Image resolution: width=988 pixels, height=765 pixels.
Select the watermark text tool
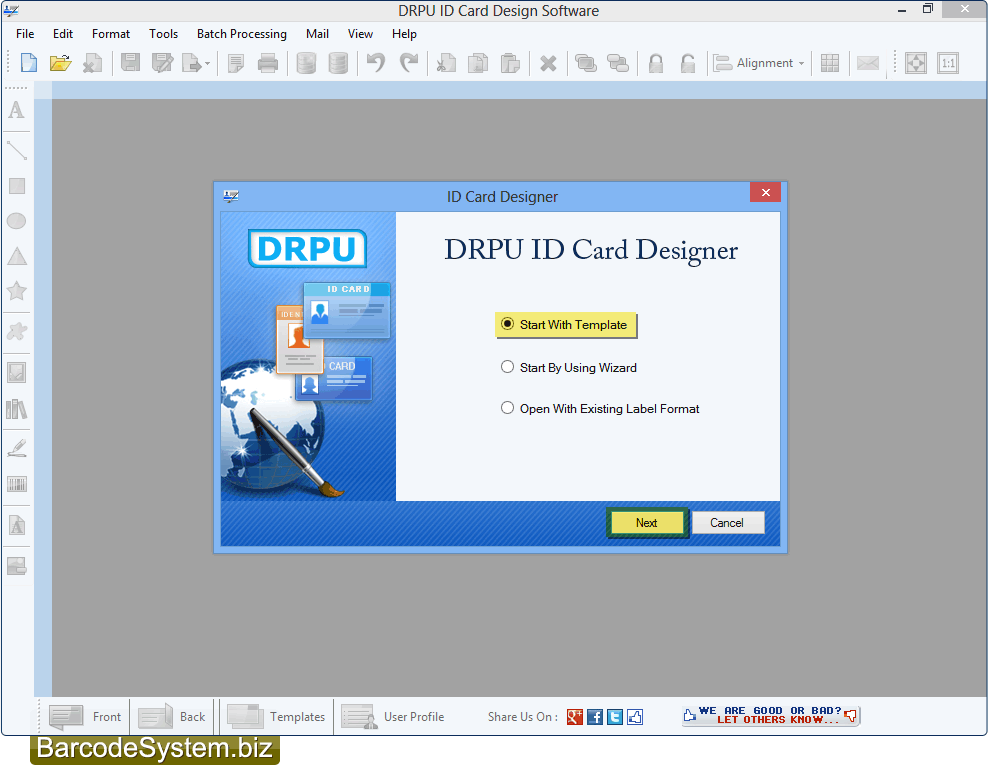point(16,525)
